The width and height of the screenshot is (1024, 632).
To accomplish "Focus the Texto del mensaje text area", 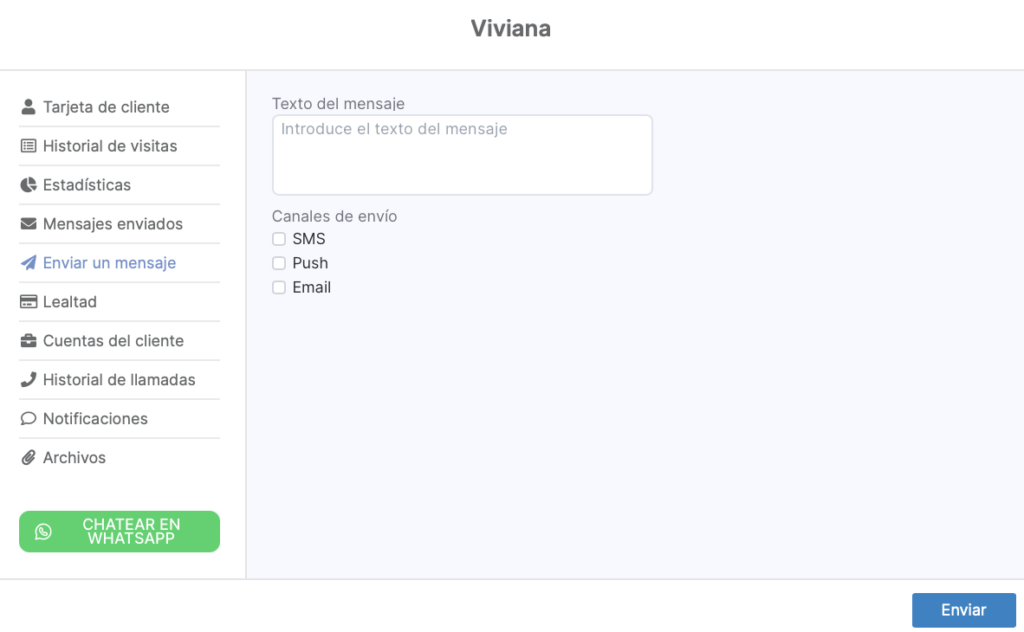I will tap(462, 155).
